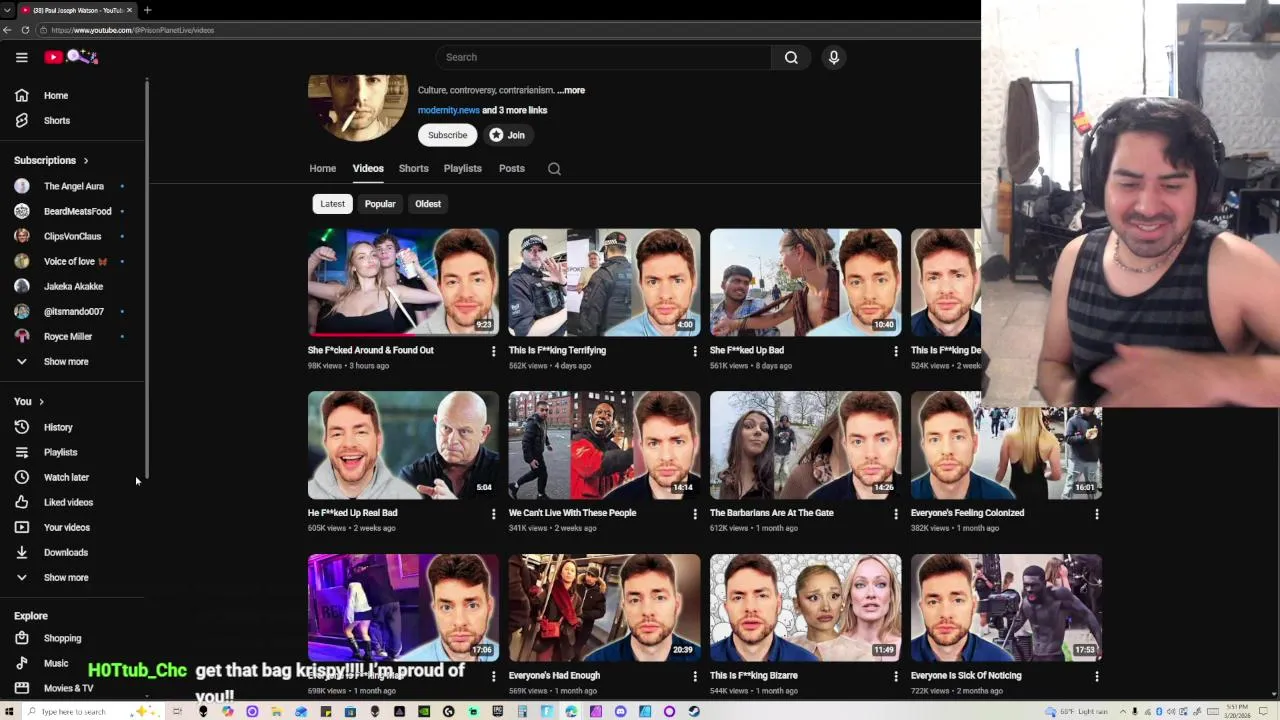Open options menu for We Can't Live With These People
The width and height of the screenshot is (1280, 720).
pyautogui.click(x=695, y=514)
